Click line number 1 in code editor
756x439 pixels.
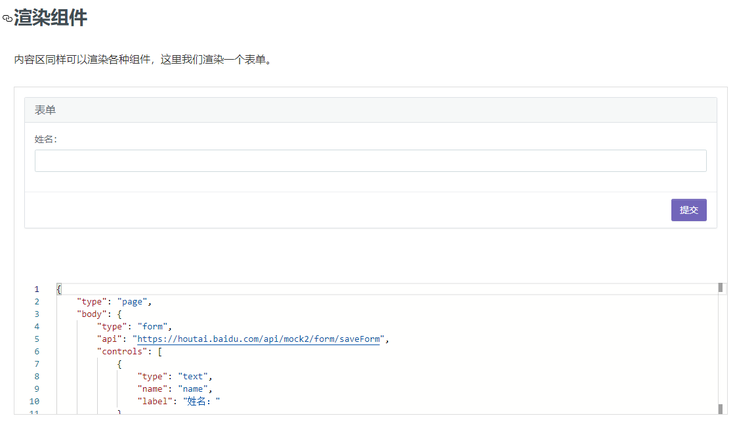coord(36,289)
